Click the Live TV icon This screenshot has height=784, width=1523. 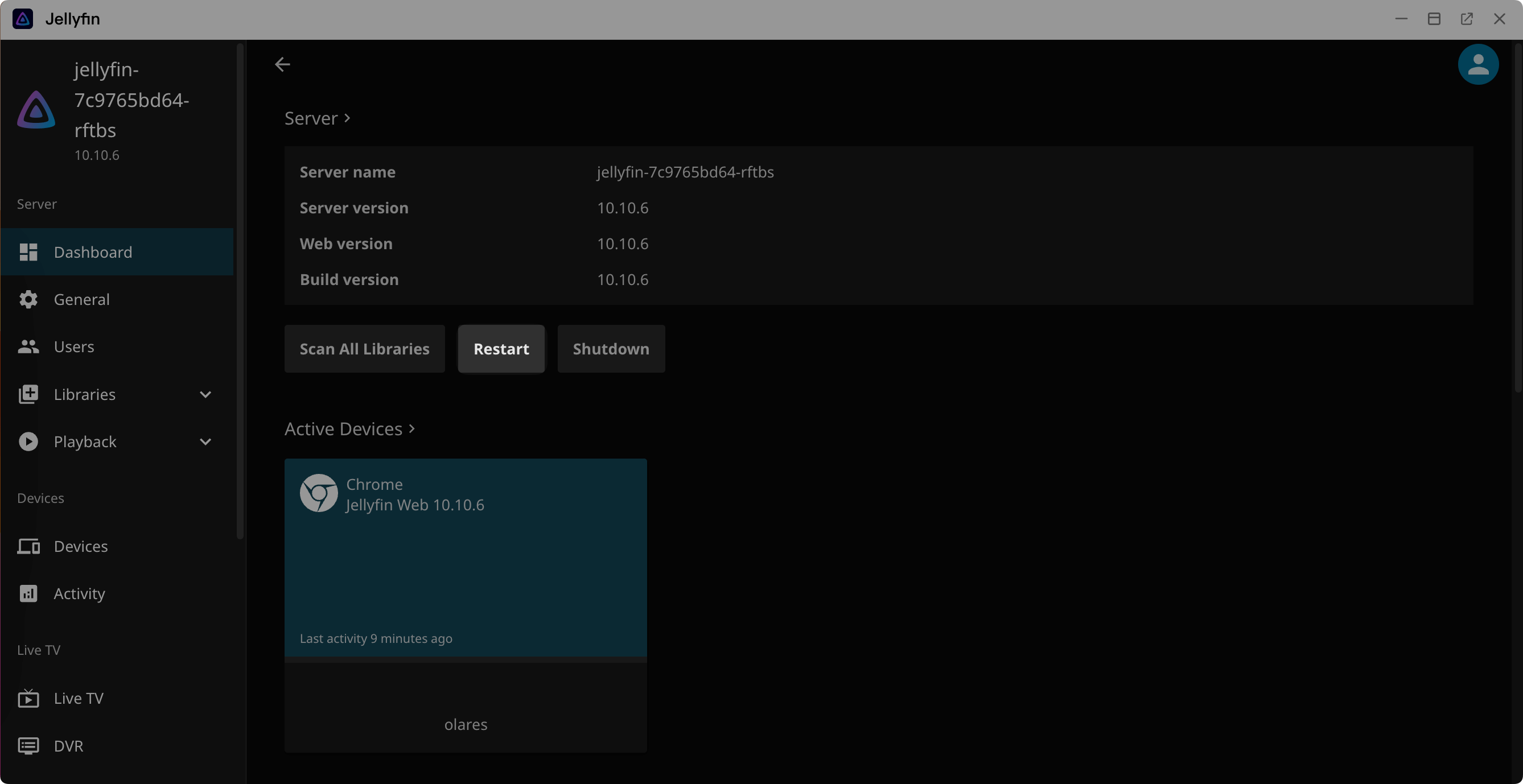click(x=28, y=698)
